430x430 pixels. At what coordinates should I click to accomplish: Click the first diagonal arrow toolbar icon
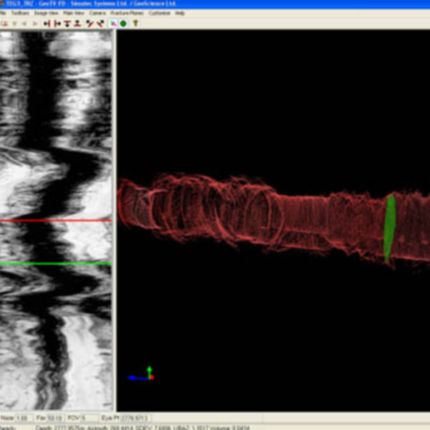pyautogui.click(x=90, y=23)
